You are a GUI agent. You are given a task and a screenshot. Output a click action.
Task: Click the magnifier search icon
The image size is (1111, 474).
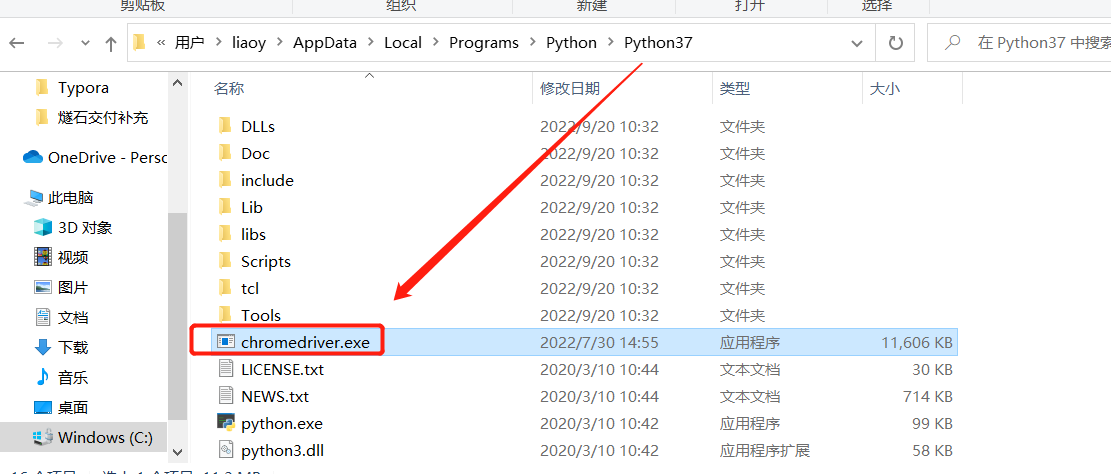[x=954, y=43]
